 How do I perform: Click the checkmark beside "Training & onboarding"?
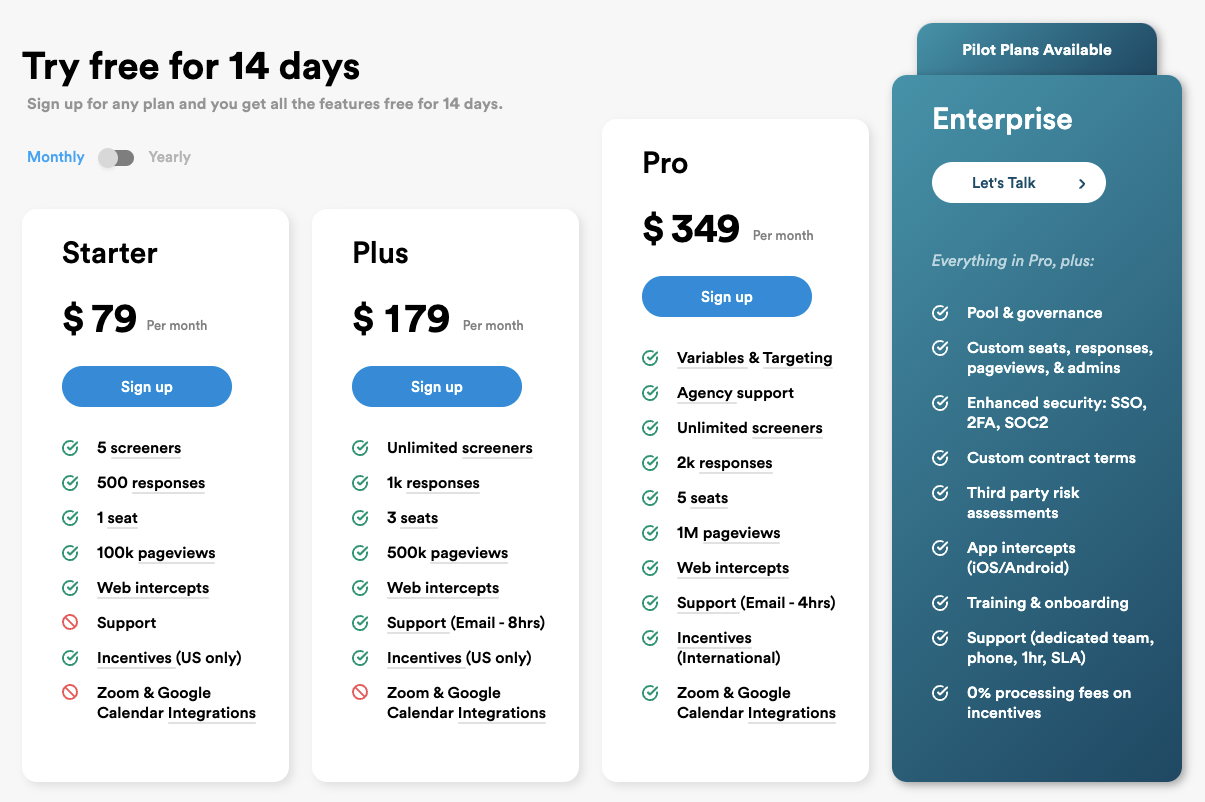tap(940, 603)
